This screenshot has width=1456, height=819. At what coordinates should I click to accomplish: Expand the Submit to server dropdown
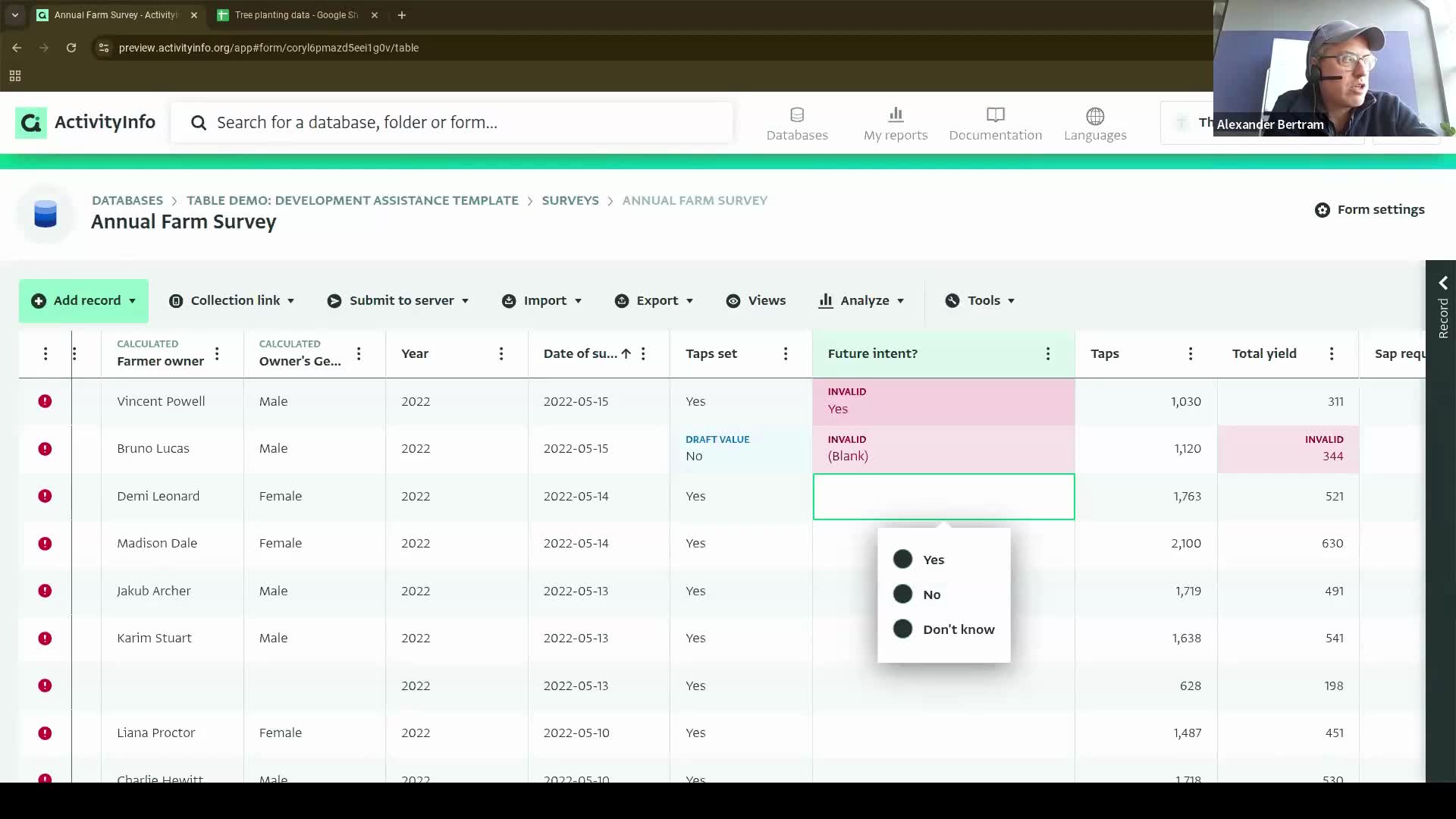point(465,301)
